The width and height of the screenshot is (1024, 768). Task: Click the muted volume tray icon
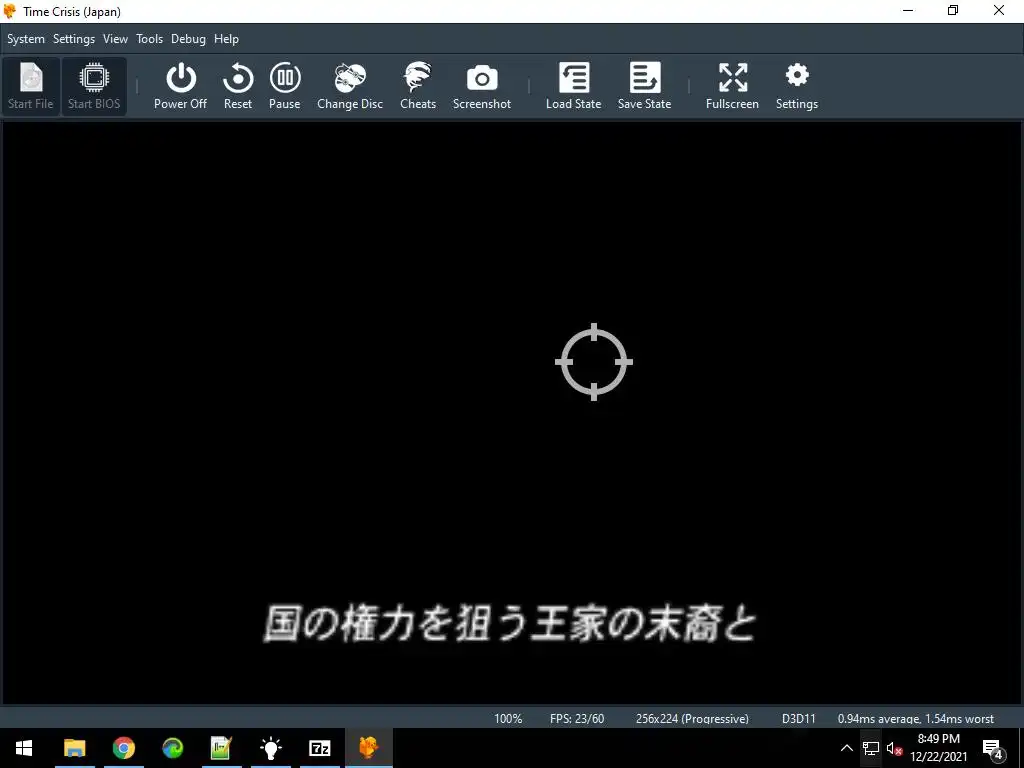coord(894,748)
